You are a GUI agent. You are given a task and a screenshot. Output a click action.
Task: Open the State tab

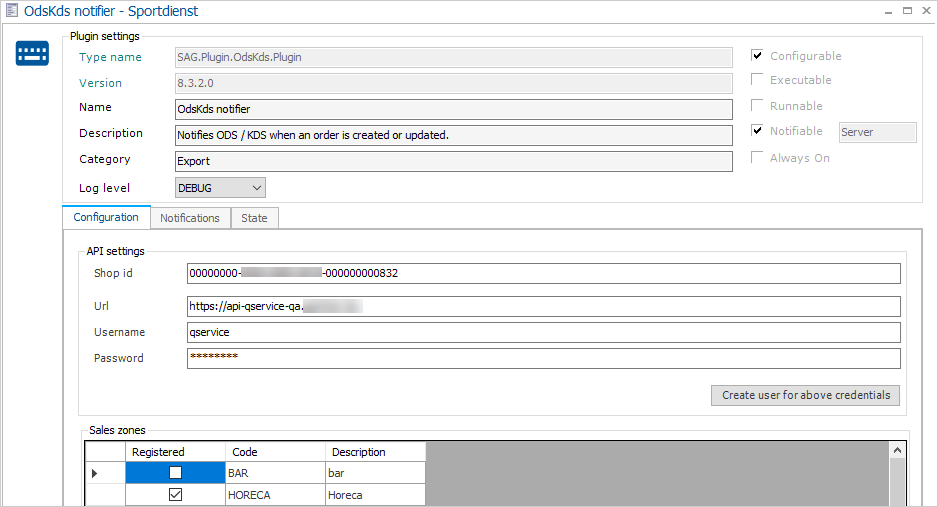tap(254, 218)
